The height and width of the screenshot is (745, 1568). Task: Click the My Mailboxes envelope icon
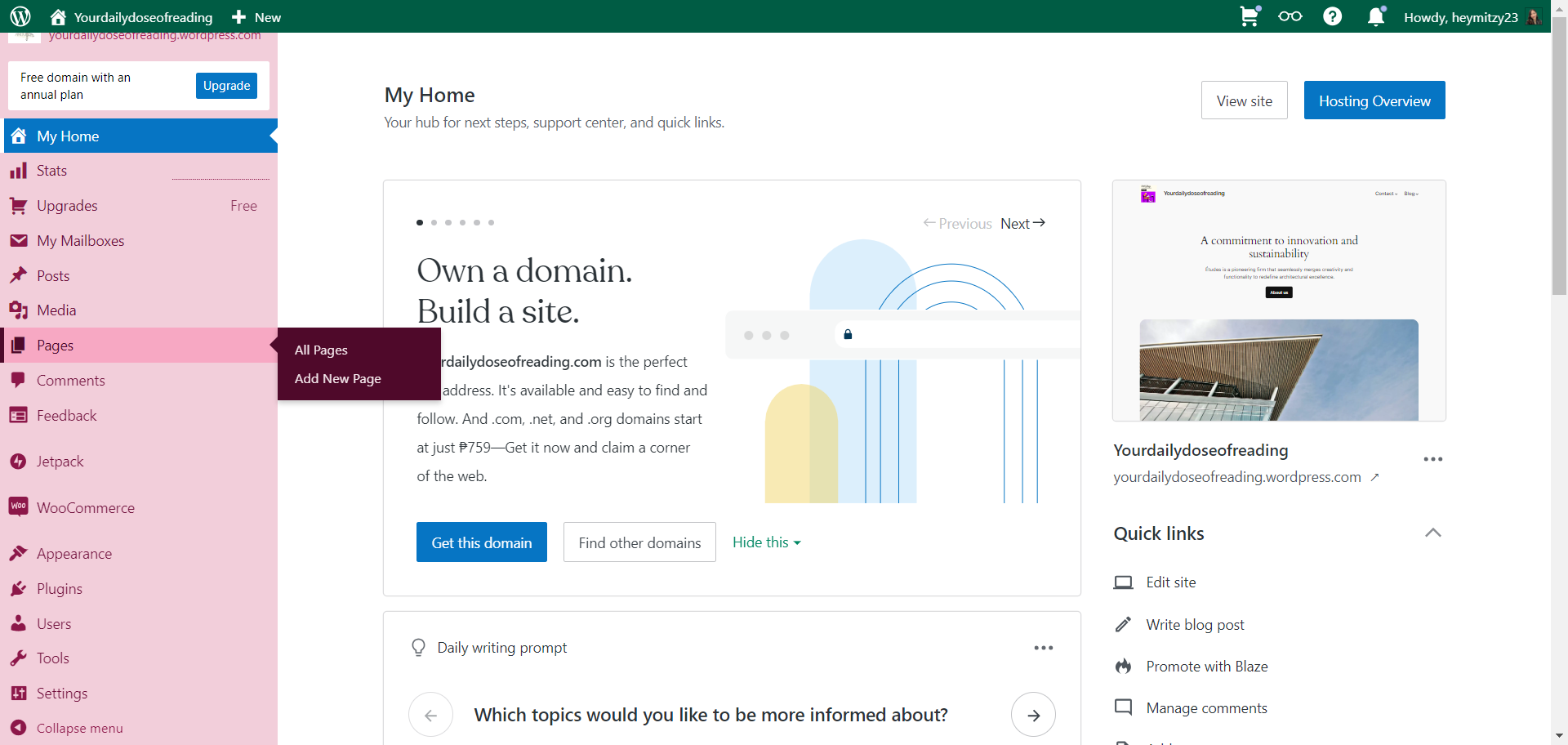pyautogui.click(x=19, y=241)
